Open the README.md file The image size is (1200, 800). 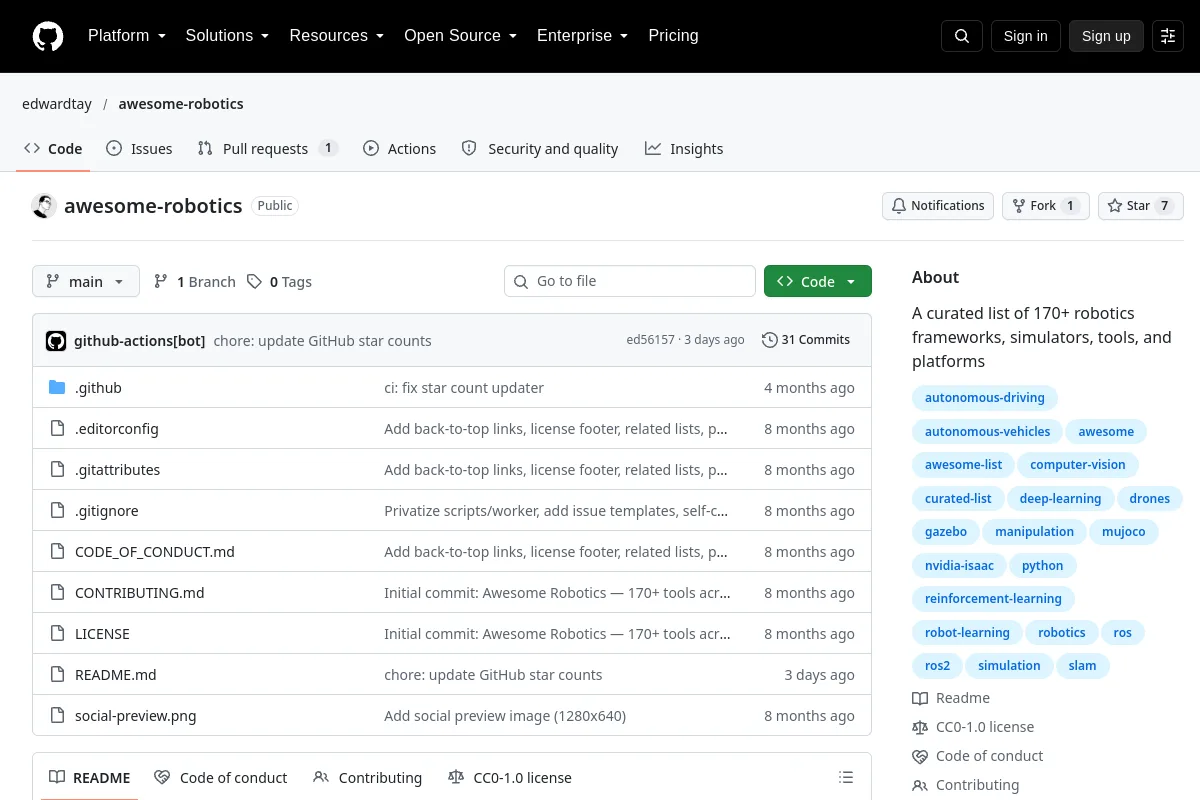116,675
